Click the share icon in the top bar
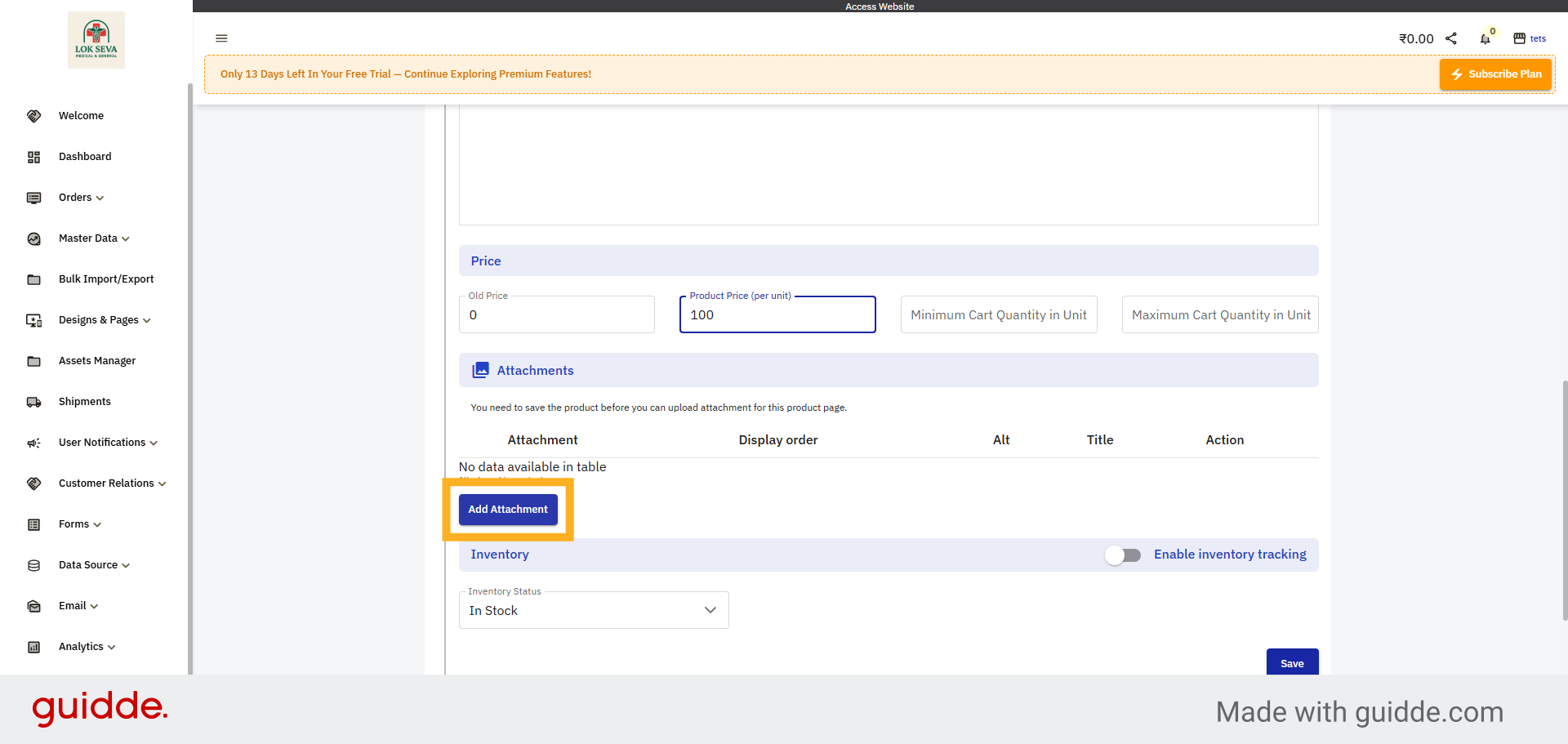 point(1451,38)
